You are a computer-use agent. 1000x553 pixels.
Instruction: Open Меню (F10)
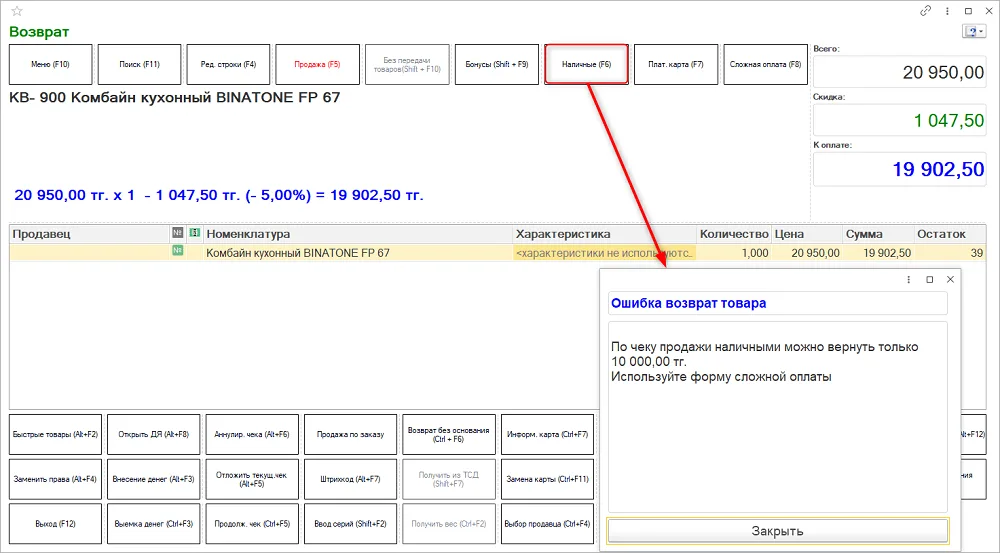tap(50, 64)
